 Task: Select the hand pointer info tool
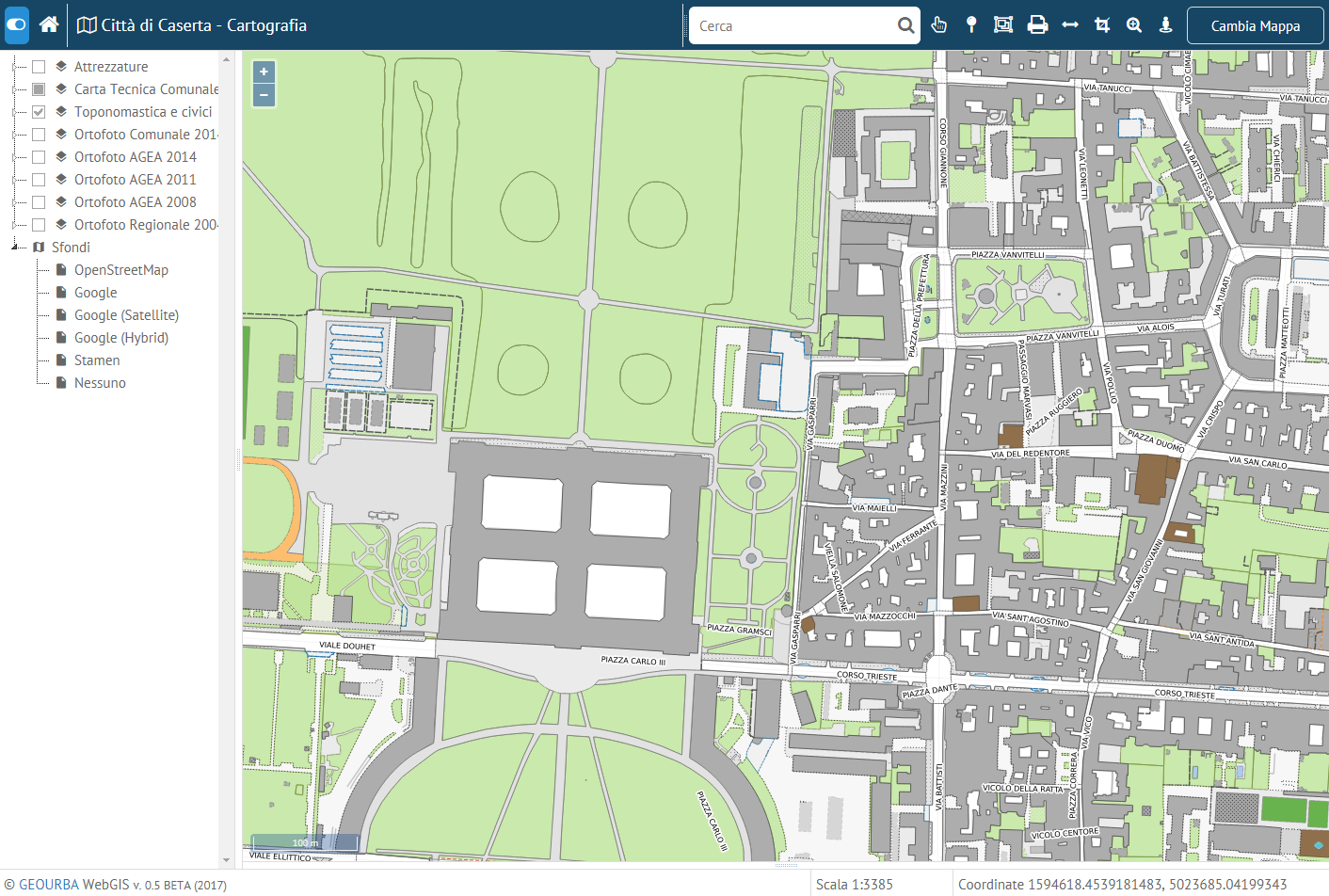938,25
